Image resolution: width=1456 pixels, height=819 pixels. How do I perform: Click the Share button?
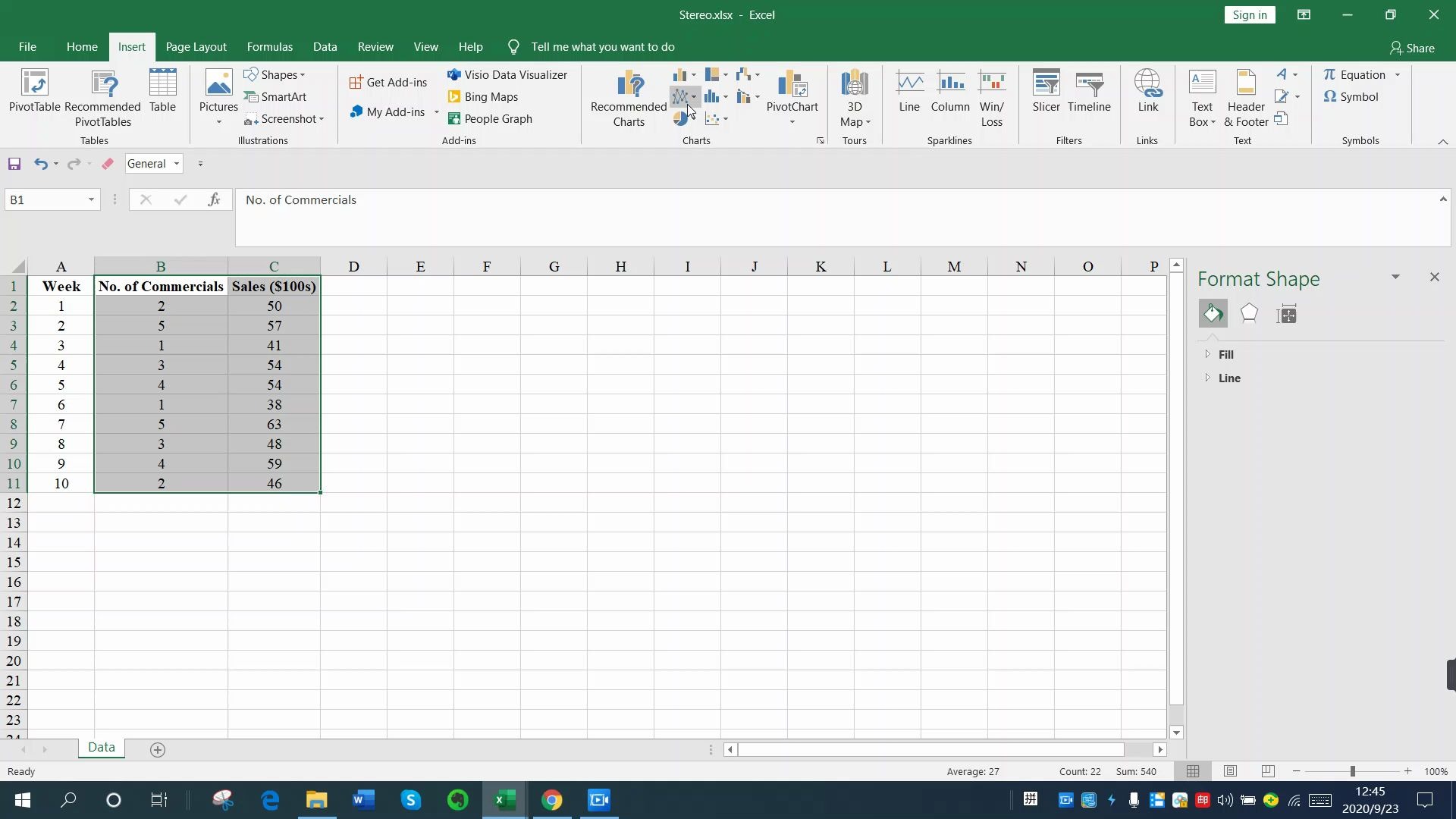[1412, 48]
